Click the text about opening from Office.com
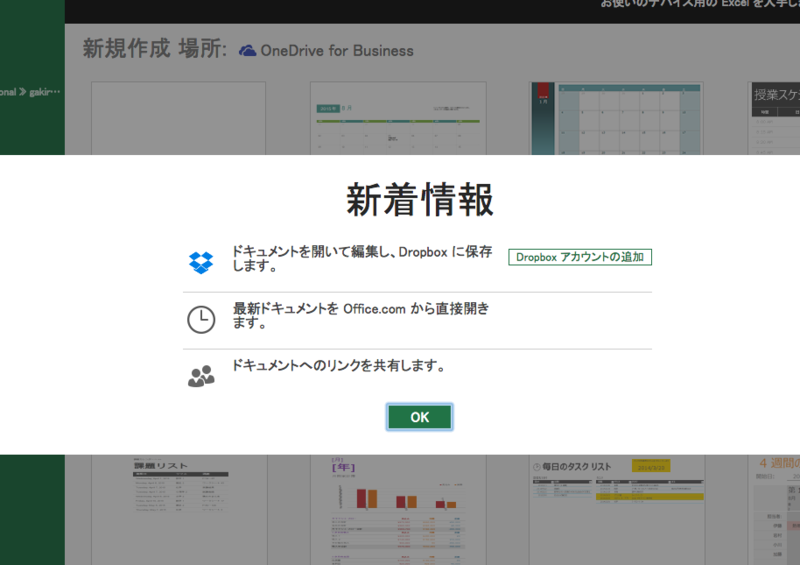 click(x=361, y=315)
